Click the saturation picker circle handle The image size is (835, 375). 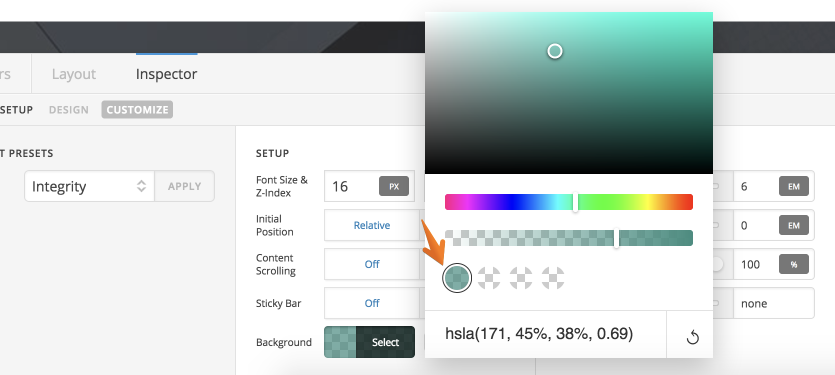(x=555, y=51)
